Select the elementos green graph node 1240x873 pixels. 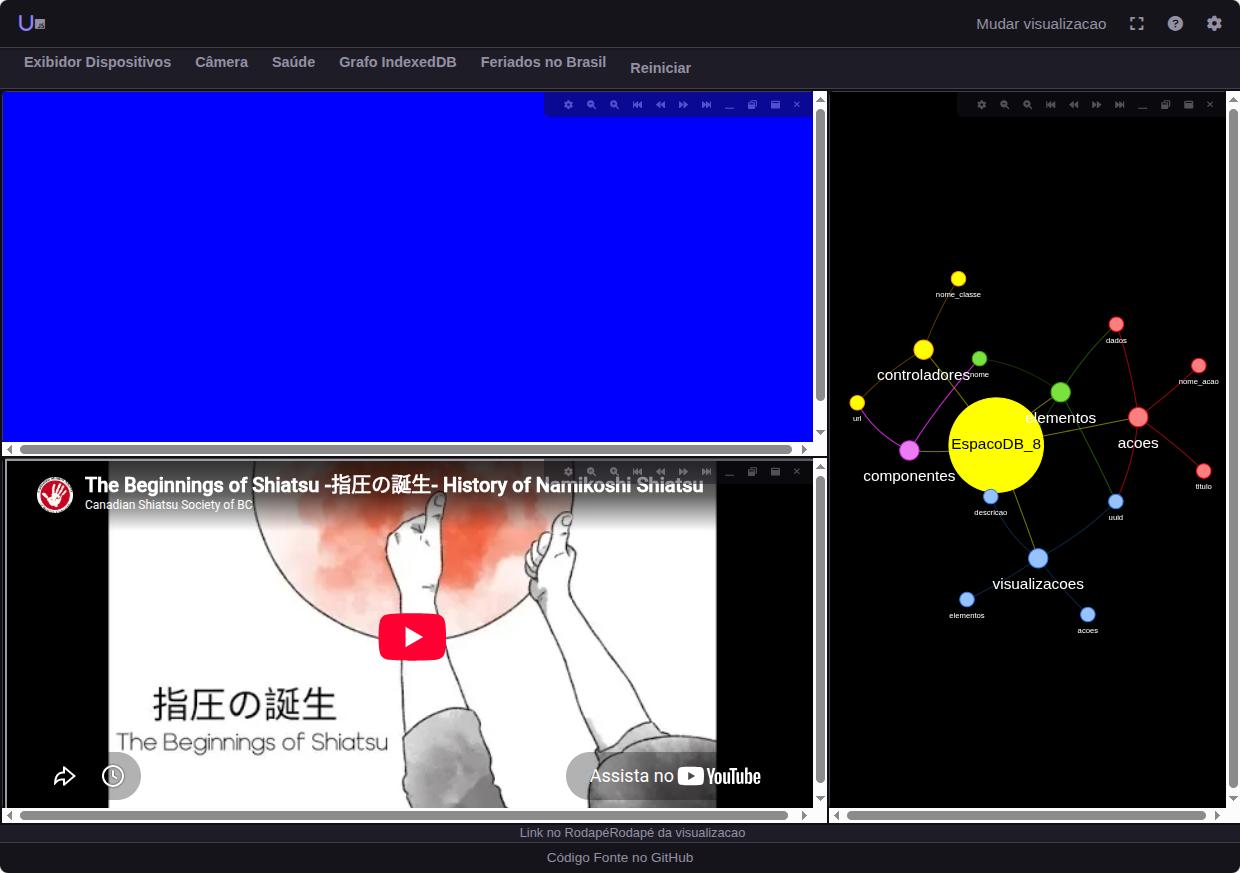1060,392
